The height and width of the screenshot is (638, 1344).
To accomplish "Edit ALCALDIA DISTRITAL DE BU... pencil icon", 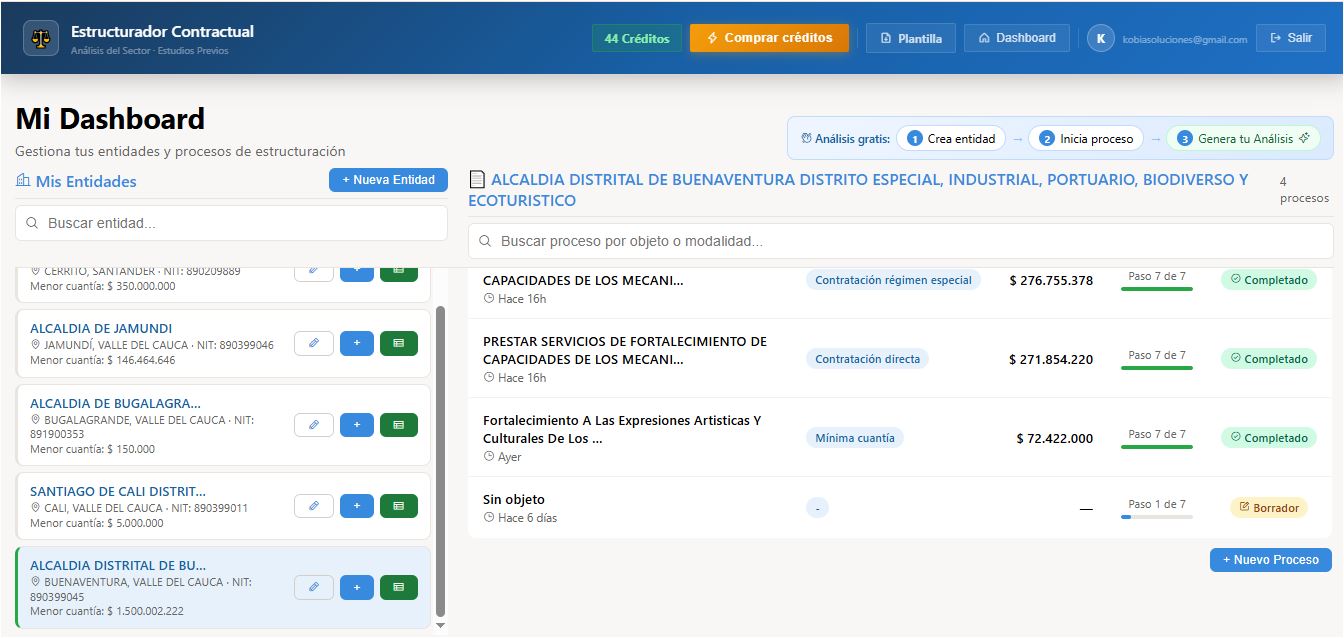I will [x=314, y=587].
